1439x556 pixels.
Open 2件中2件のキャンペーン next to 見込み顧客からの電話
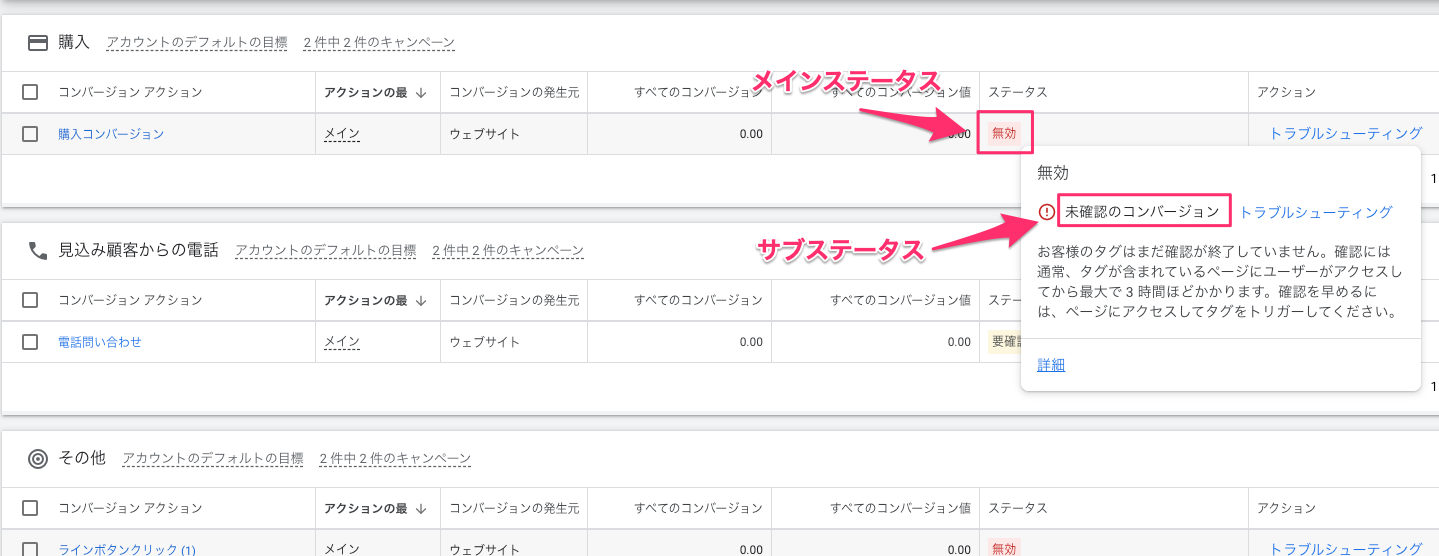click(x=507, y=251)
